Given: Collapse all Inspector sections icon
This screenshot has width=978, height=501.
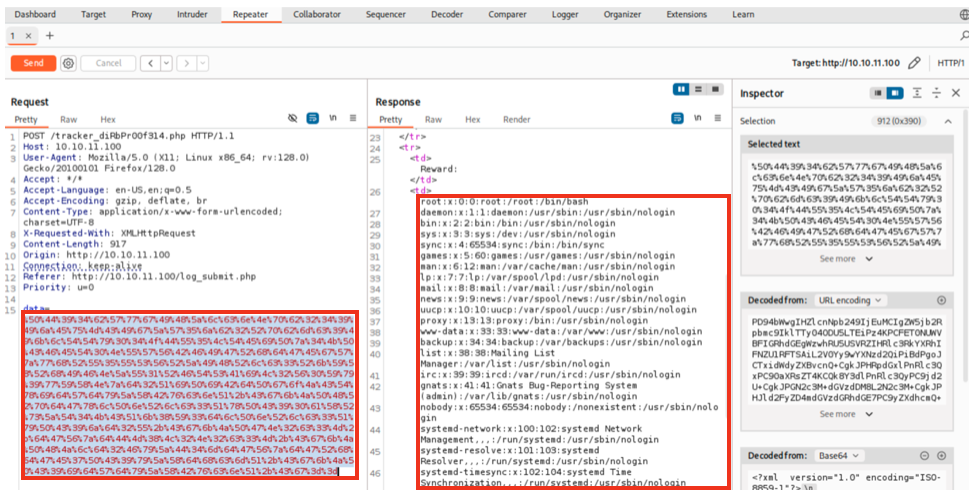Looking at the screenshot, I should tap(936, 93).
